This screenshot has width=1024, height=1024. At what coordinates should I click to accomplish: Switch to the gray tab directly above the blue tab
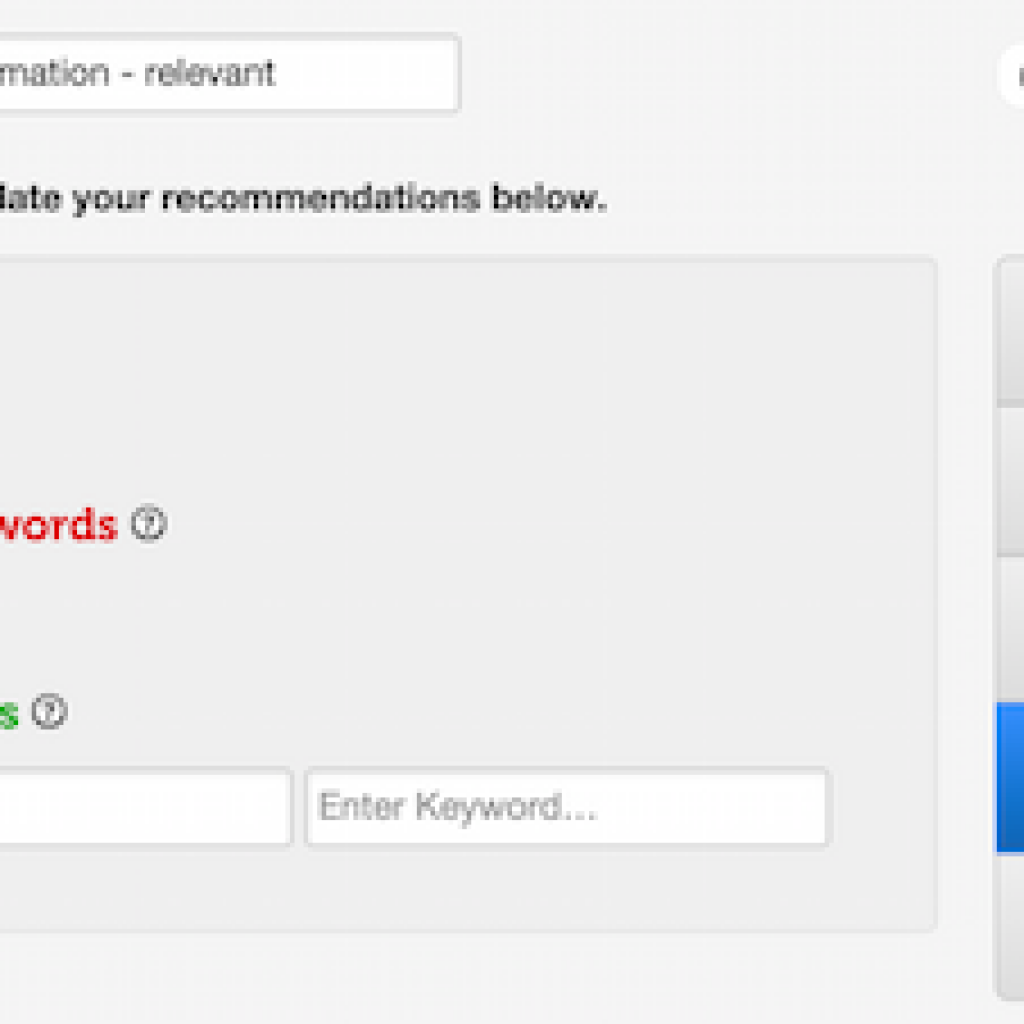click(x=1010, y=630)
